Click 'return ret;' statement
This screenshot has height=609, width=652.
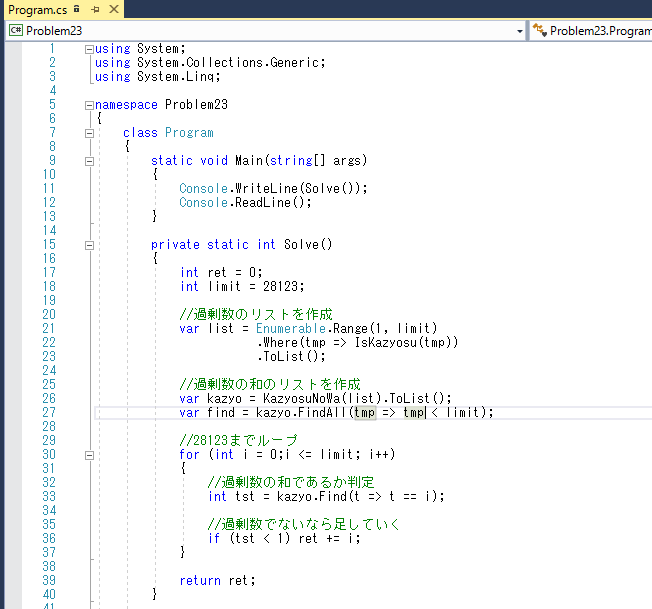coord(217,581)
